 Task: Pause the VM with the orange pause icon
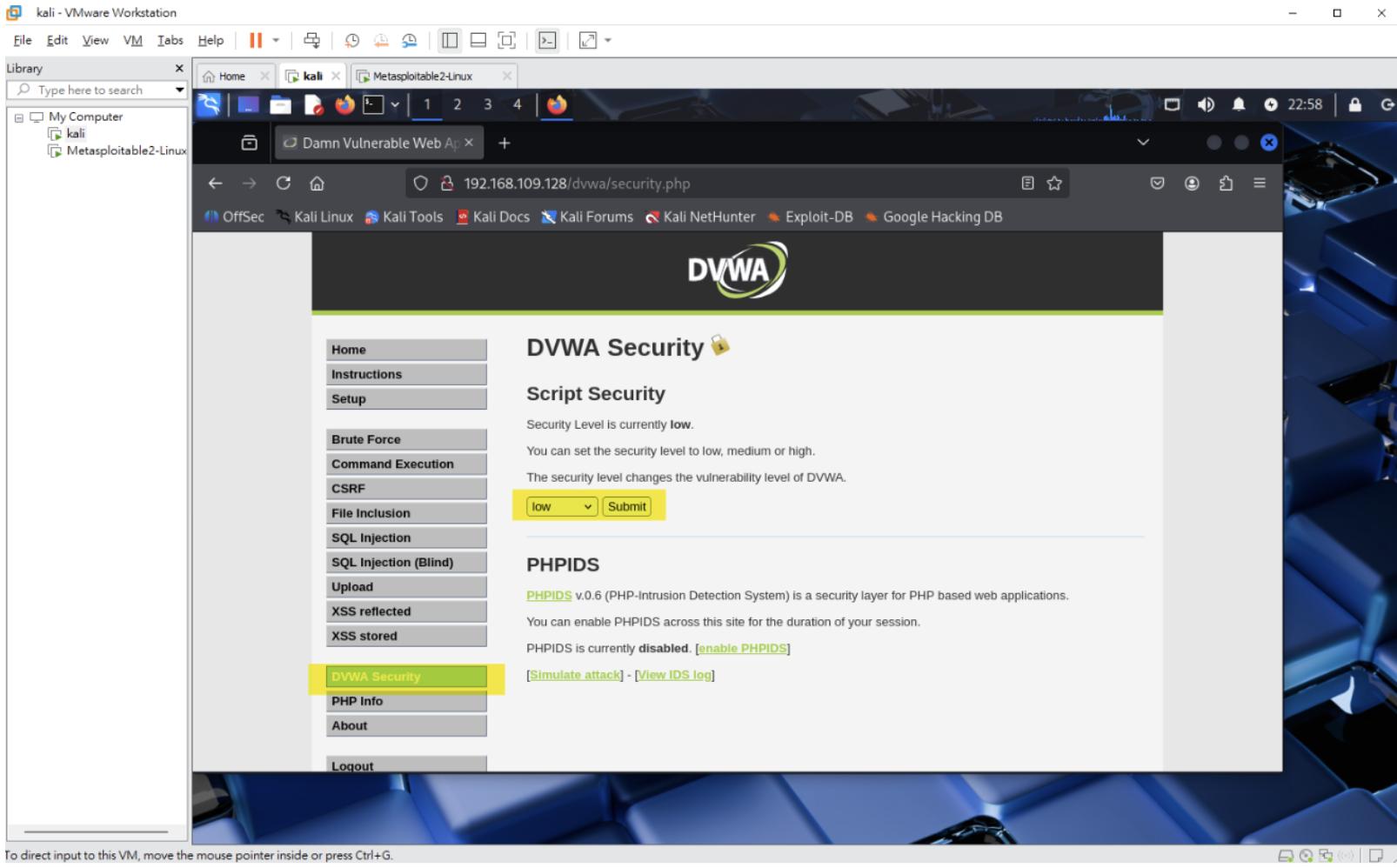pyautogui.click(x=255, y=40)
